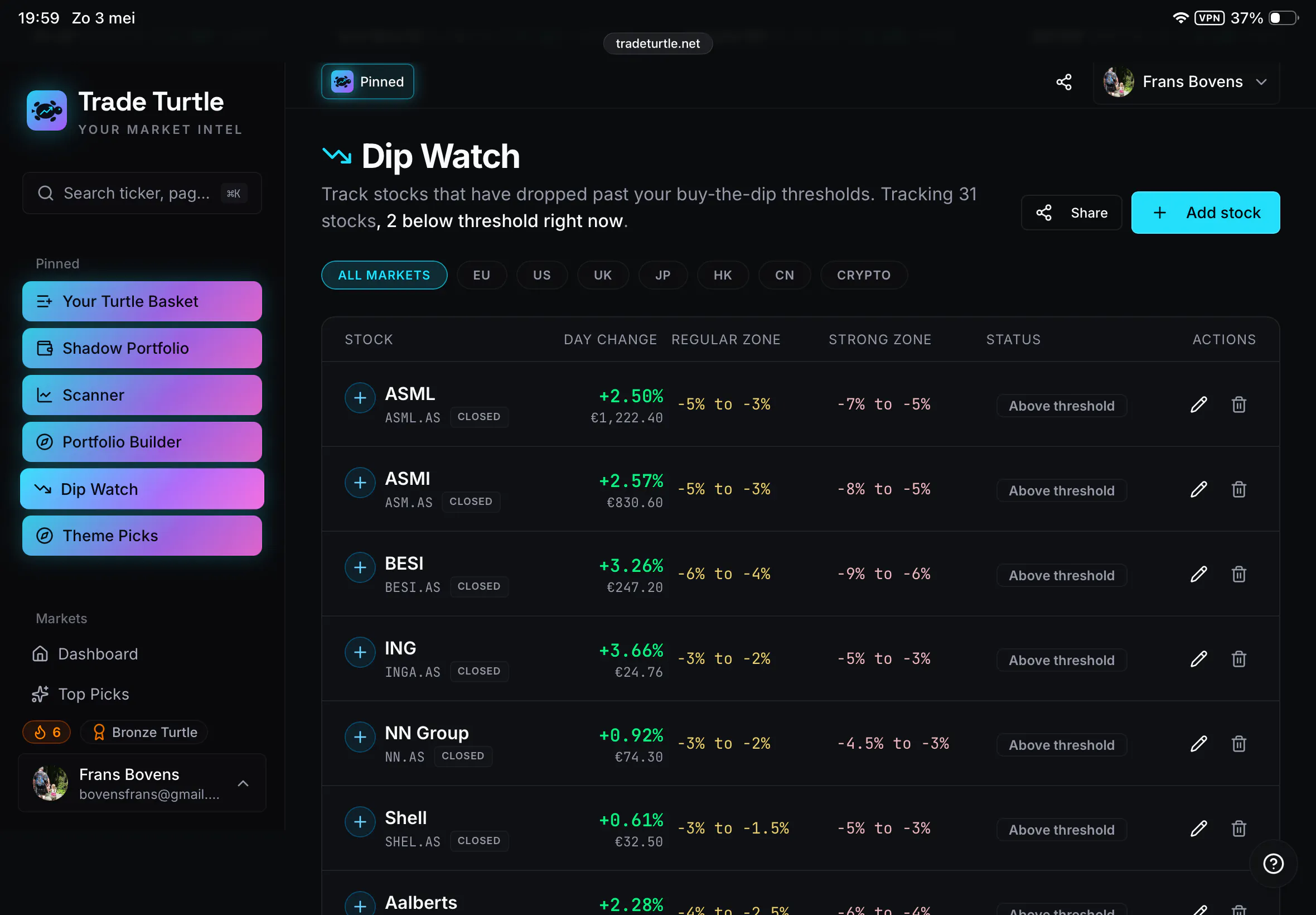Open Shadow Portfolio page
1316x915 pixels.
142,349
